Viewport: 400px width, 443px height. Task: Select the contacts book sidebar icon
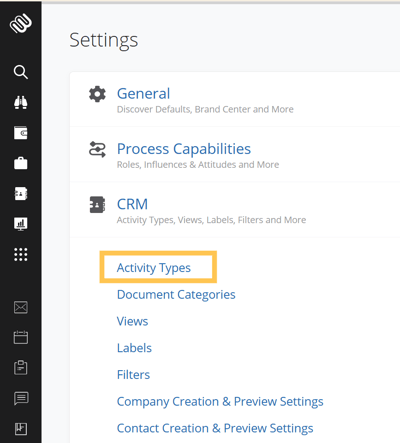point(21,193)
